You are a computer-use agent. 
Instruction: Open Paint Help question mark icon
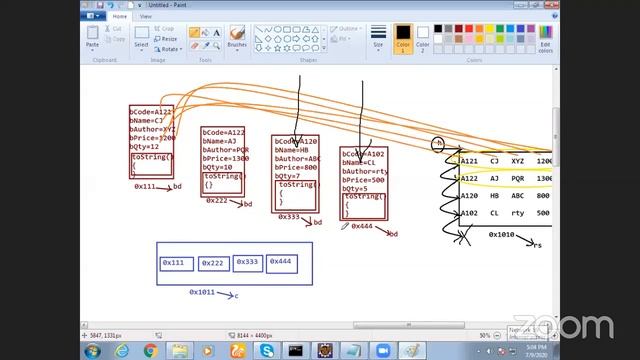tap(554, 16)
